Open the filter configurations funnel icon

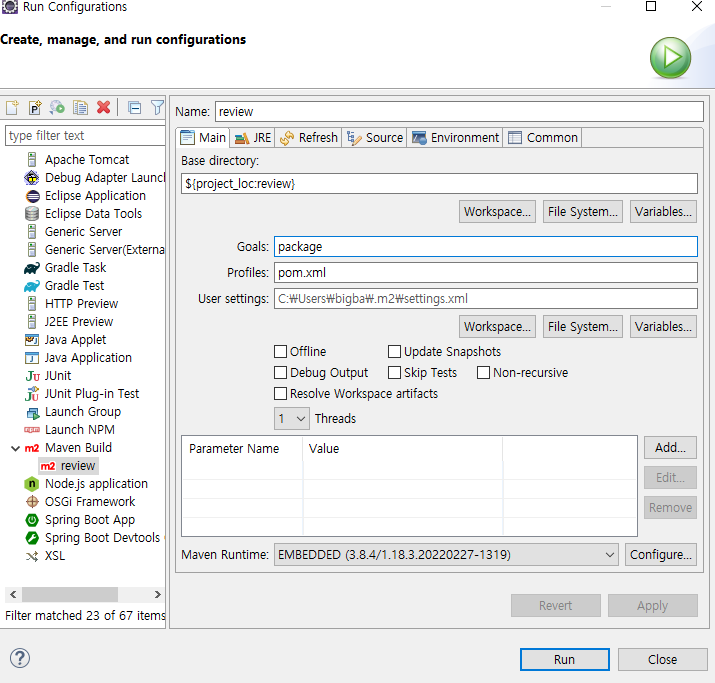[157, 108]
